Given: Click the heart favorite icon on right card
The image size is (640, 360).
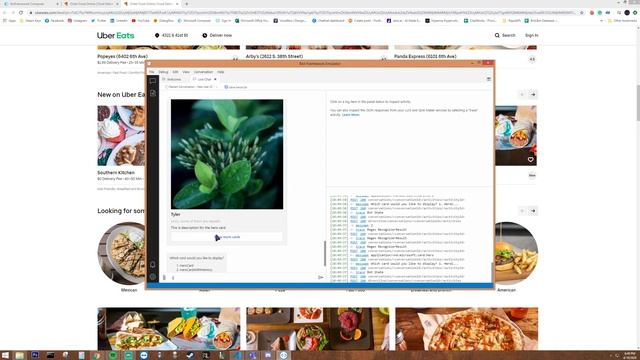Looking at the screenshot, I should click(530, 160).
